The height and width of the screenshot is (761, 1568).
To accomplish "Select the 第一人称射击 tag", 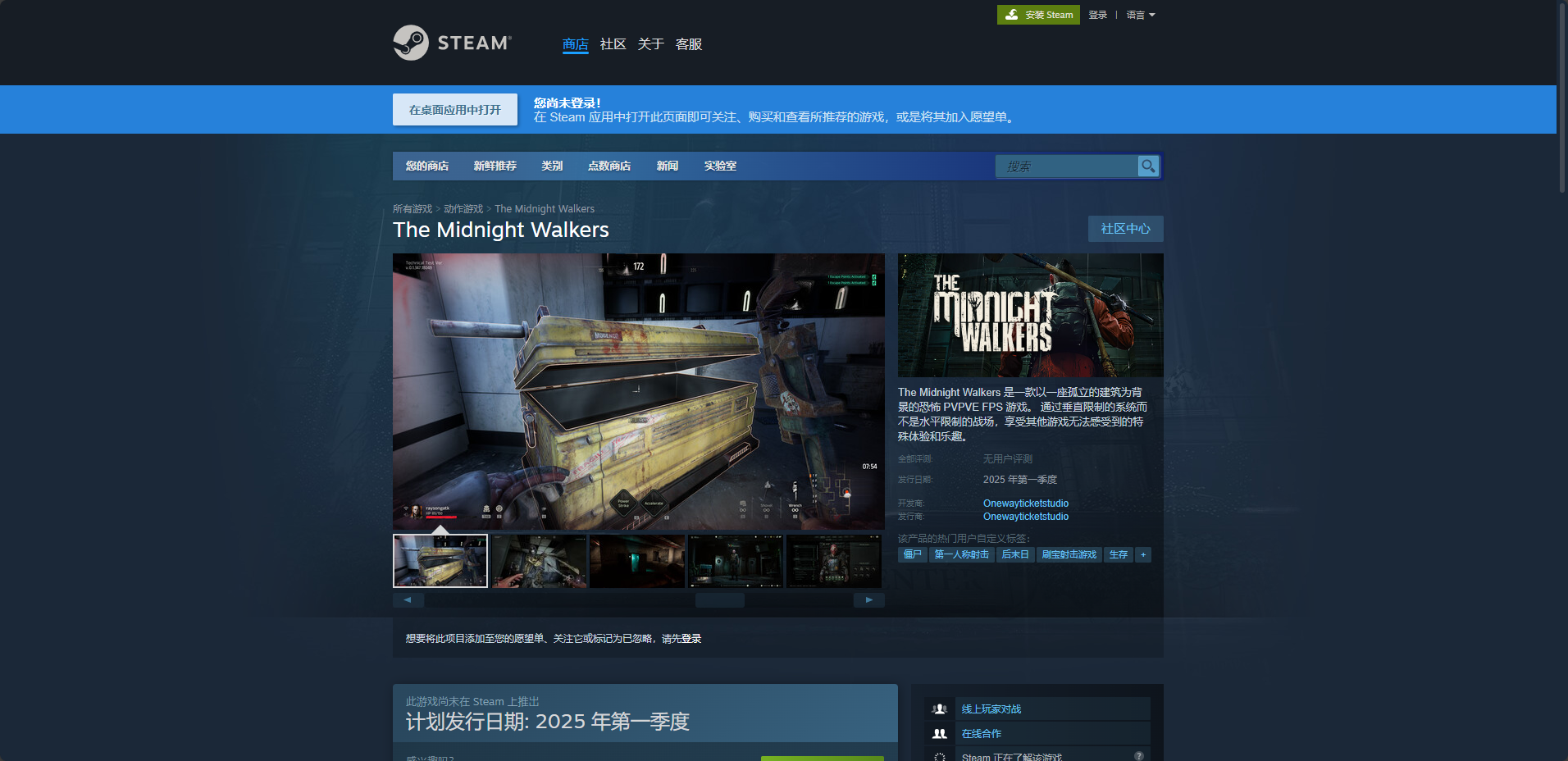I will [x=962, y=555].
